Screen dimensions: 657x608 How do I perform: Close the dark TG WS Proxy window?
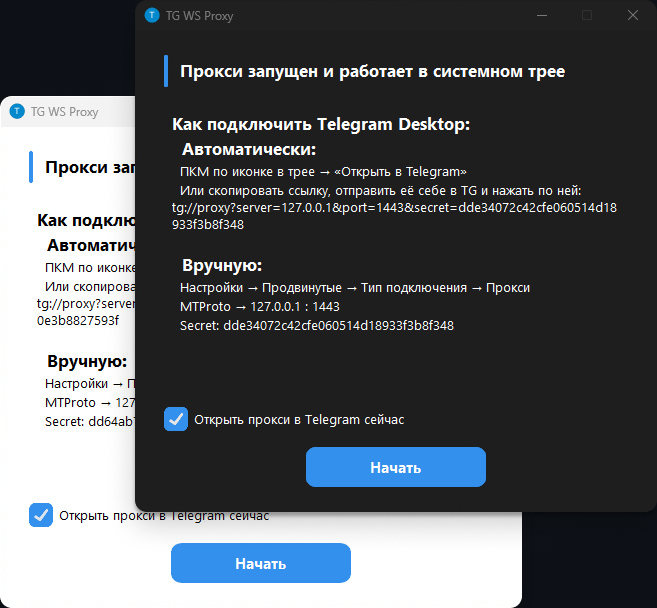tap(633, 16)
